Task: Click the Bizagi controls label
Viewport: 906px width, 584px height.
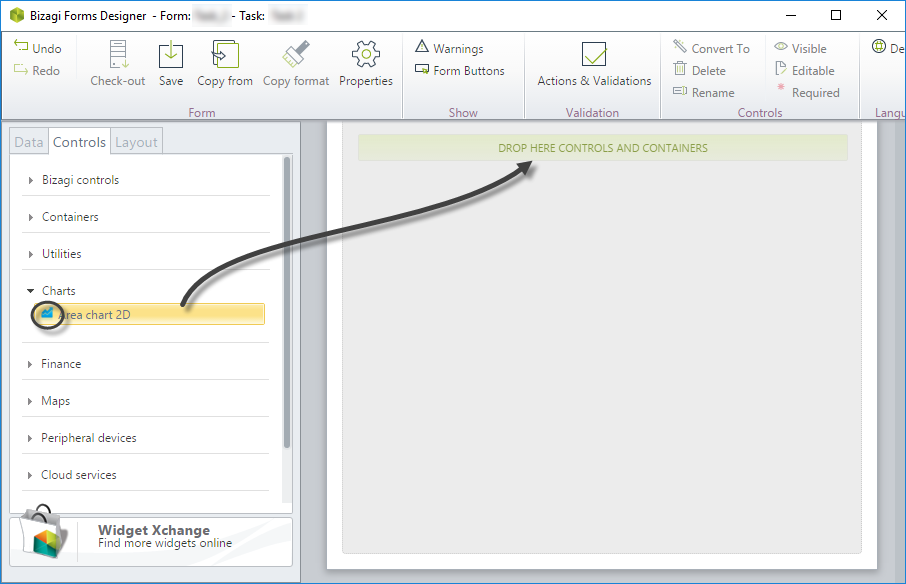Action: tap(80, 180)
